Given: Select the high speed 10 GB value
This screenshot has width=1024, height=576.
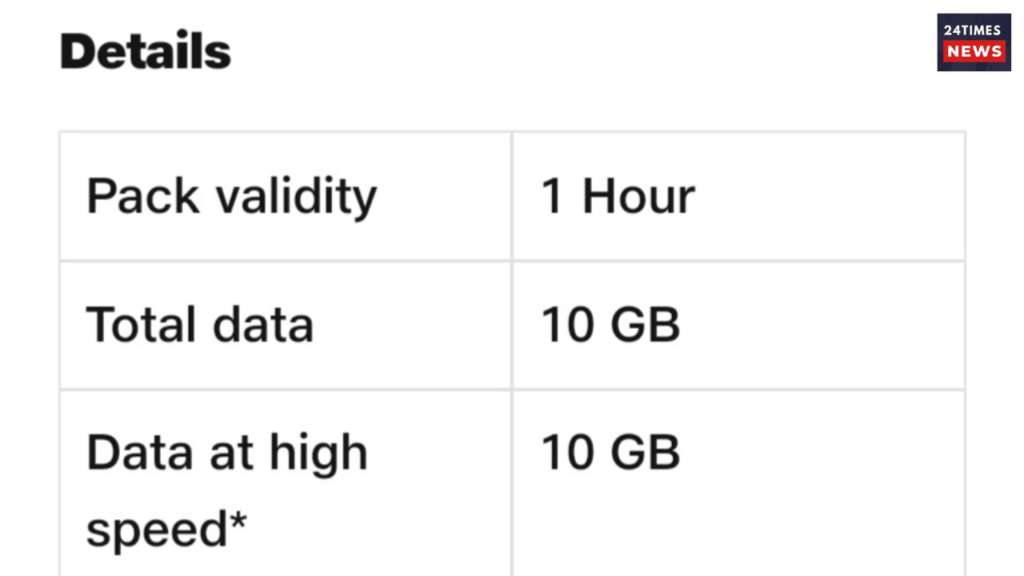Looking at the screenshot, I should click(x=611, y=452).
